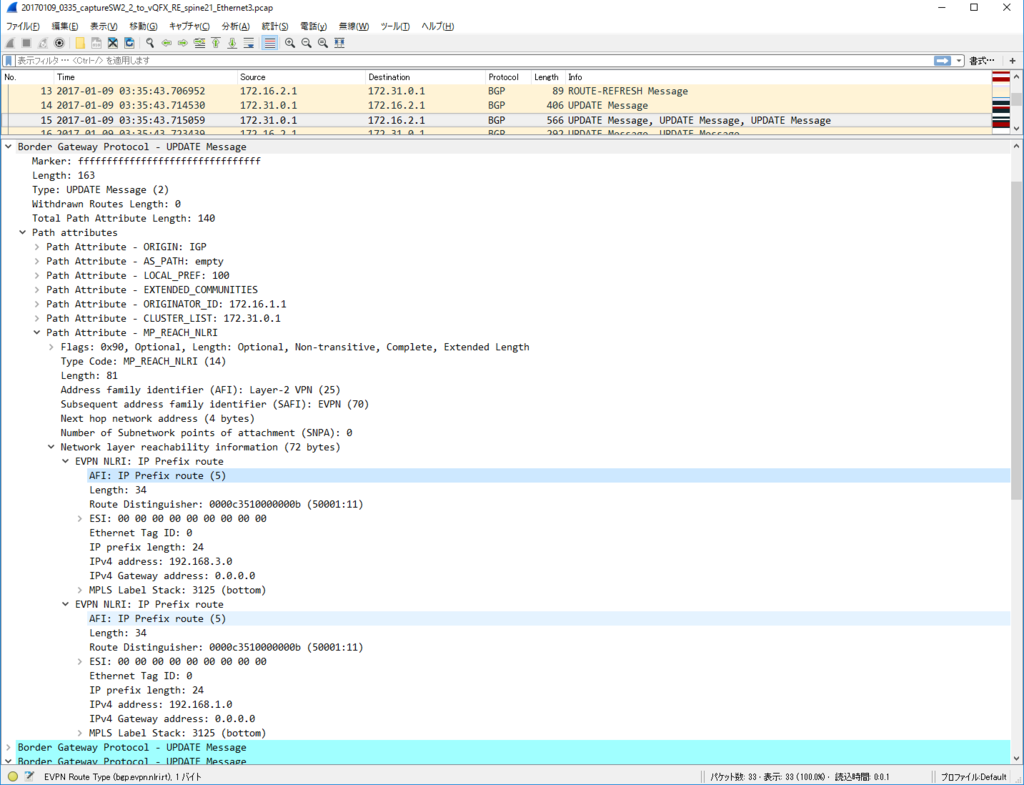Viewport: 1024px width, 785px height.
Task: Open recent display filters dropdown
Action: (x=959, y=61)
